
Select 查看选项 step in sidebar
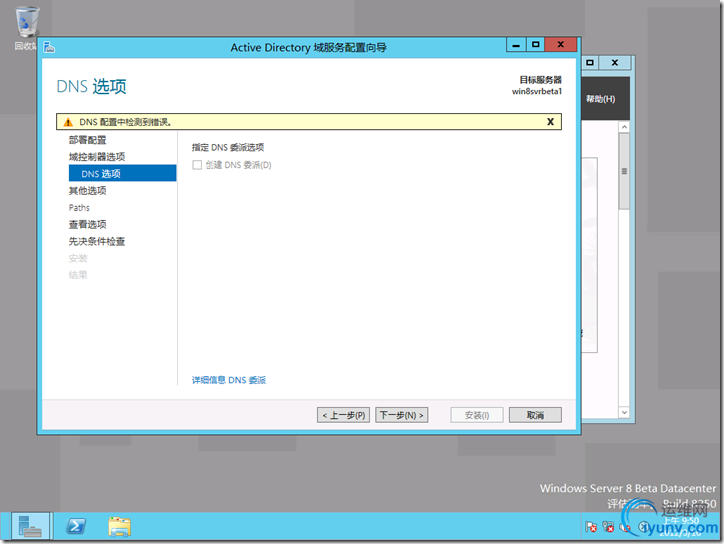pyautogui.click(x=87, y=224)
